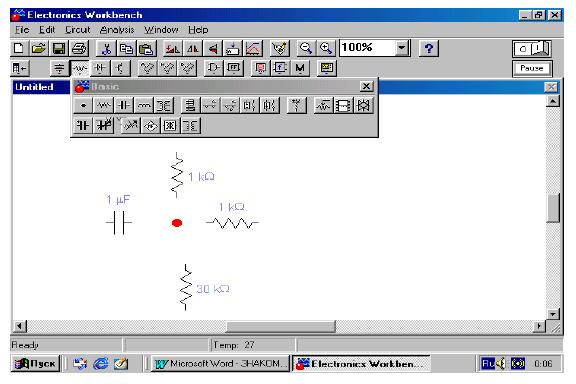Open the Logic Gates parts bin

click(214, 68)
